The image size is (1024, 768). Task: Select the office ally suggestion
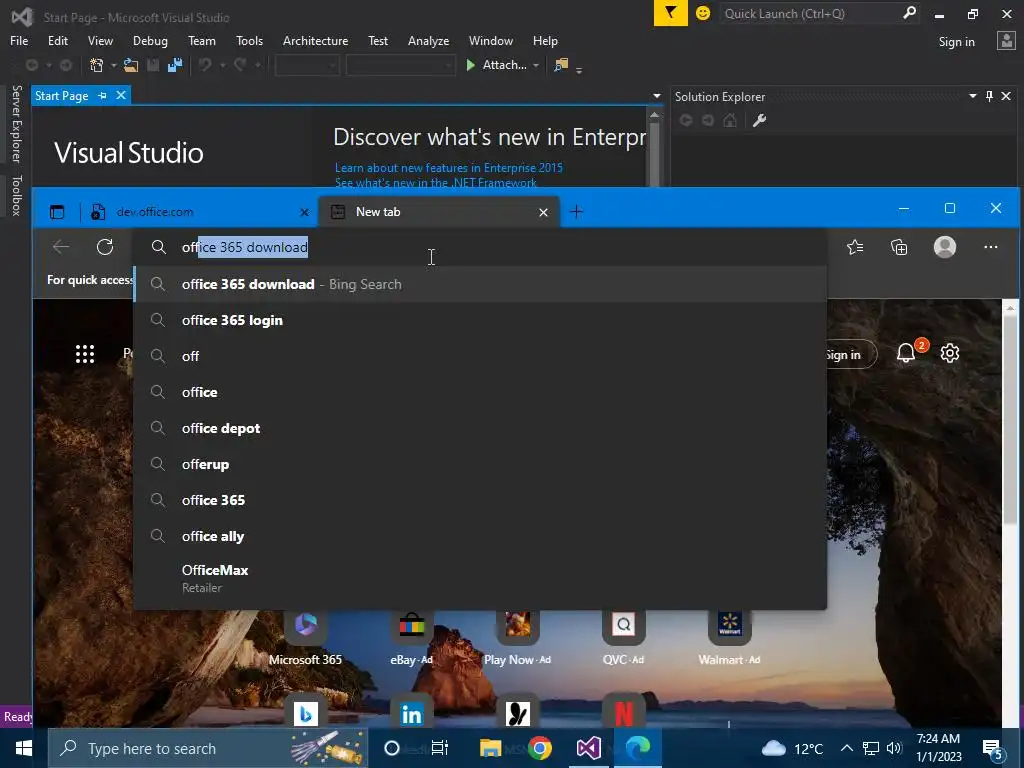(480, 536)
